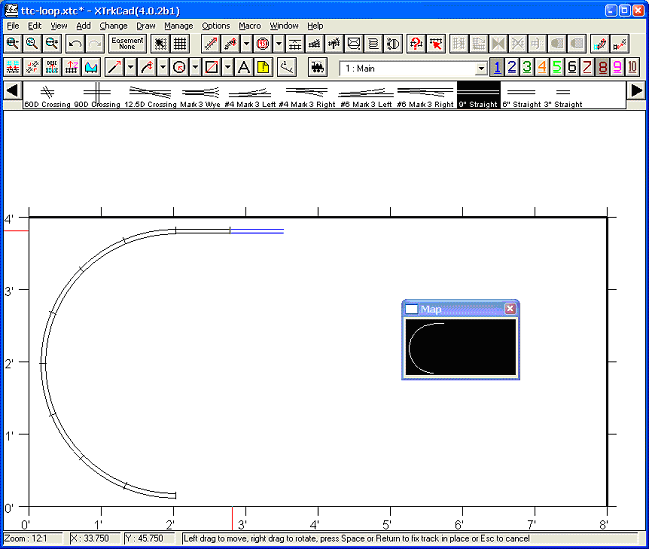Image resolution: width=649 pixels, height=549 pixels.
Task: Open the Change menu
Action: click(x=113, y=26)
